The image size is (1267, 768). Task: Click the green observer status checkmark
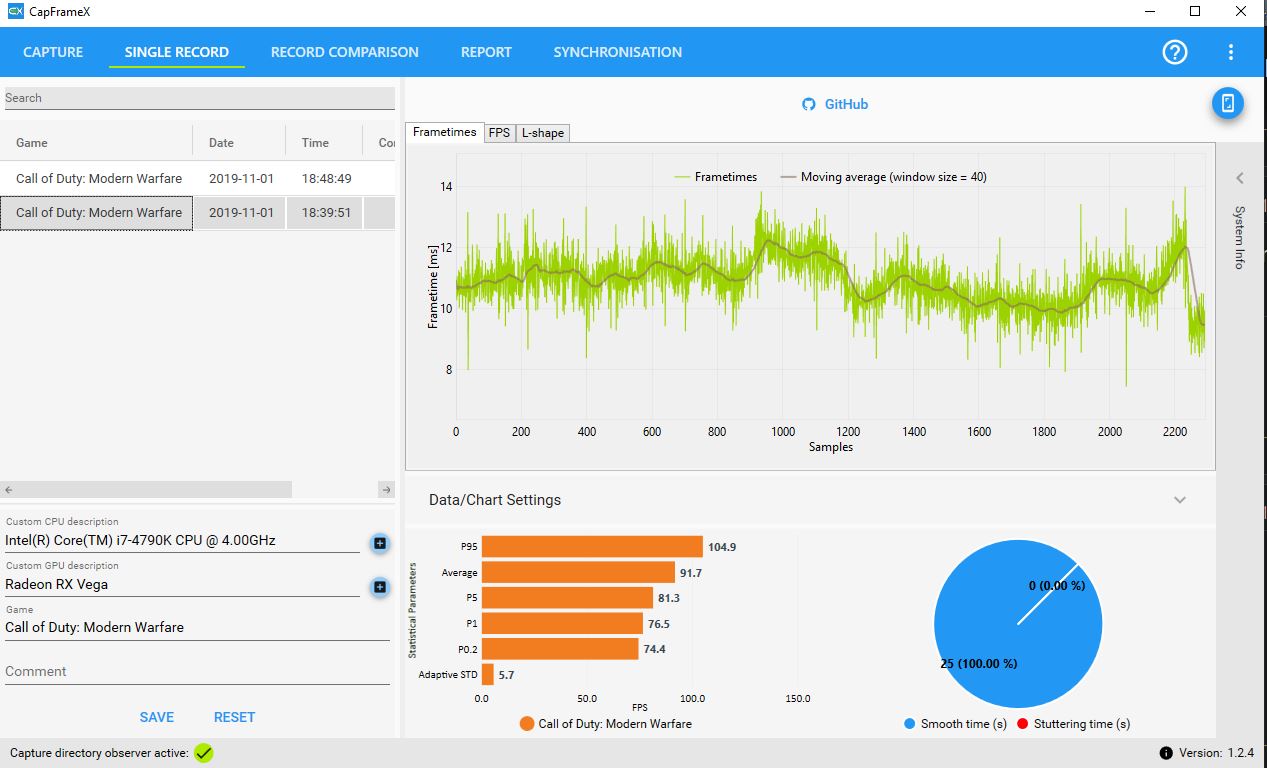(x=204, y=753)
